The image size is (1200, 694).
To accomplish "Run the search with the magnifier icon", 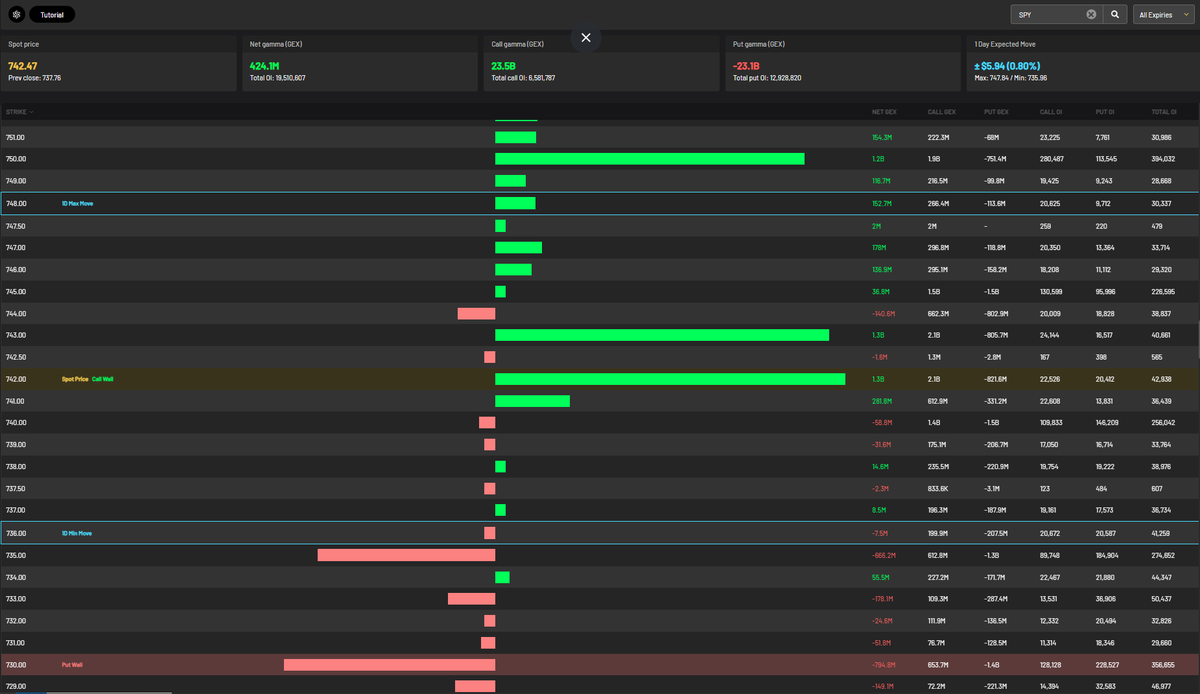I will pos(1115,15).
